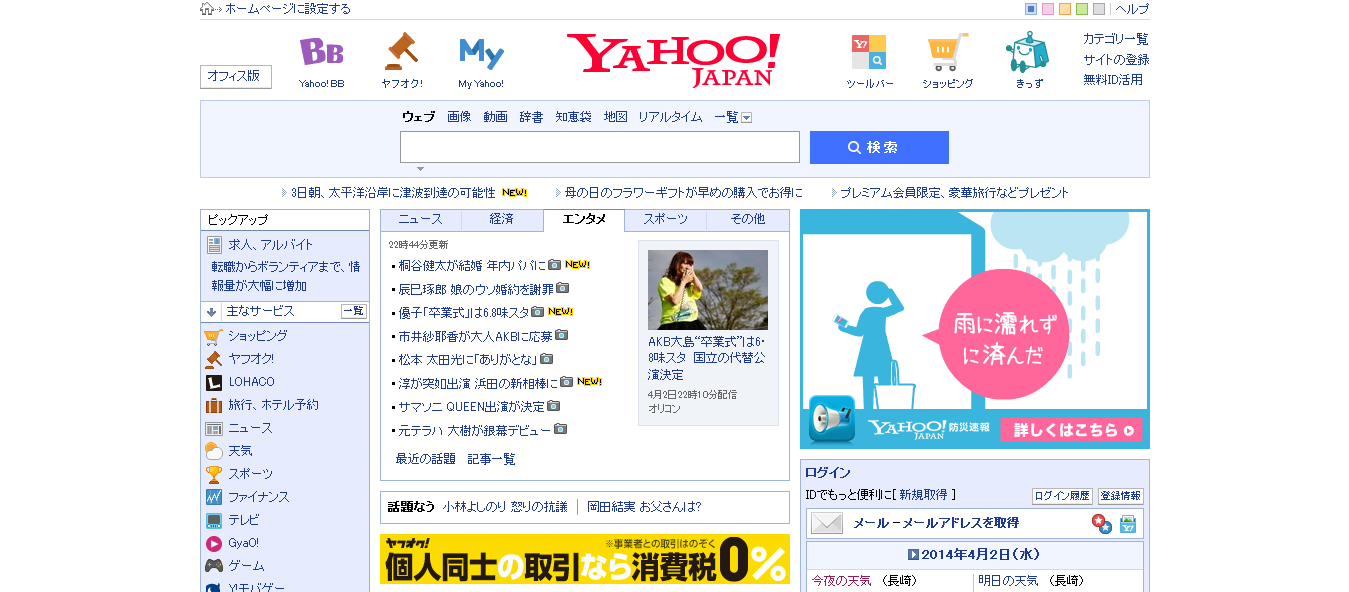Screen dimensions: 1349x592
Task: Open the 一覧 button beside 主なサービス
Action: [354, 311]
